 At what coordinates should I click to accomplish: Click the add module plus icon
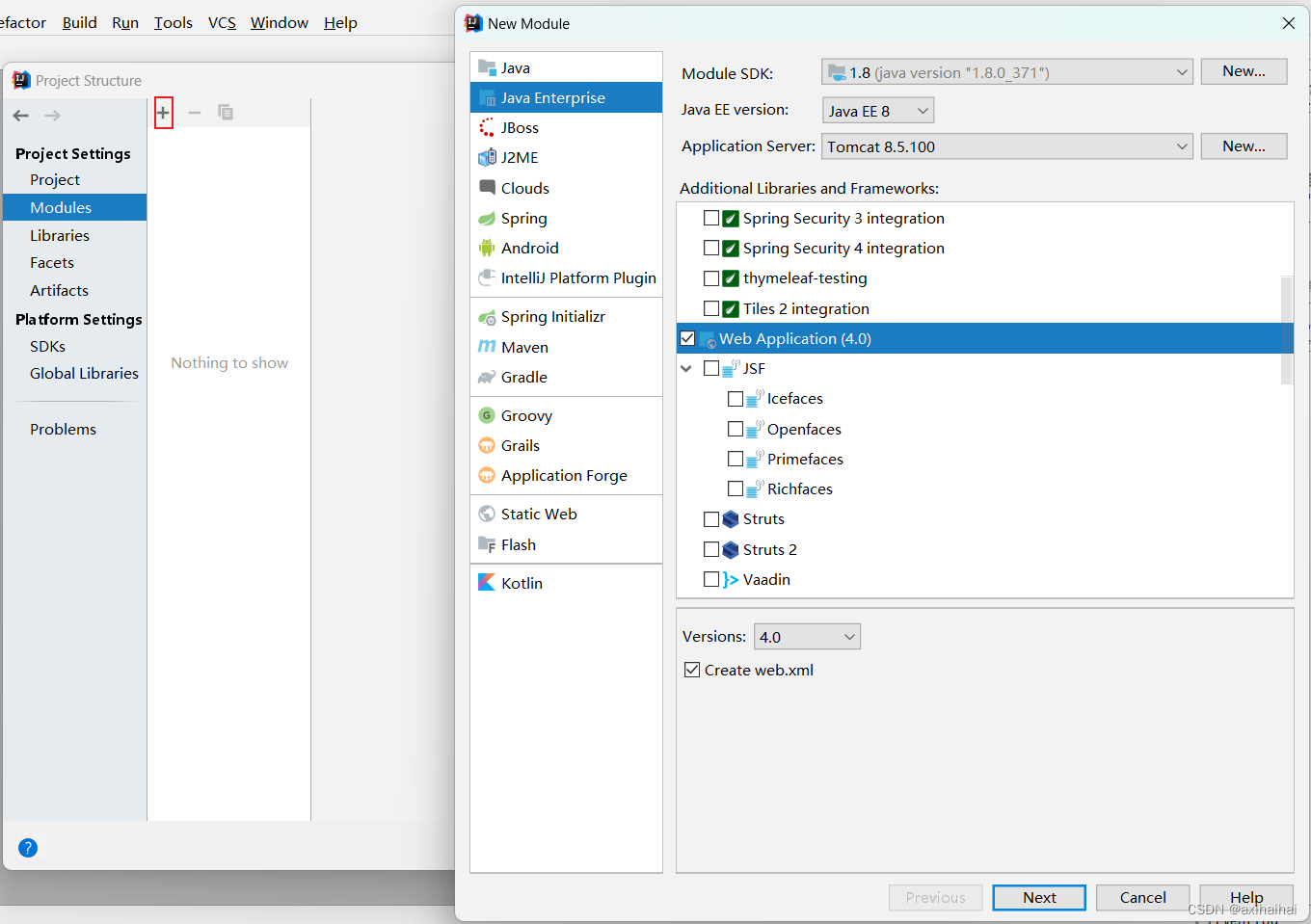(x=163, y=113)
